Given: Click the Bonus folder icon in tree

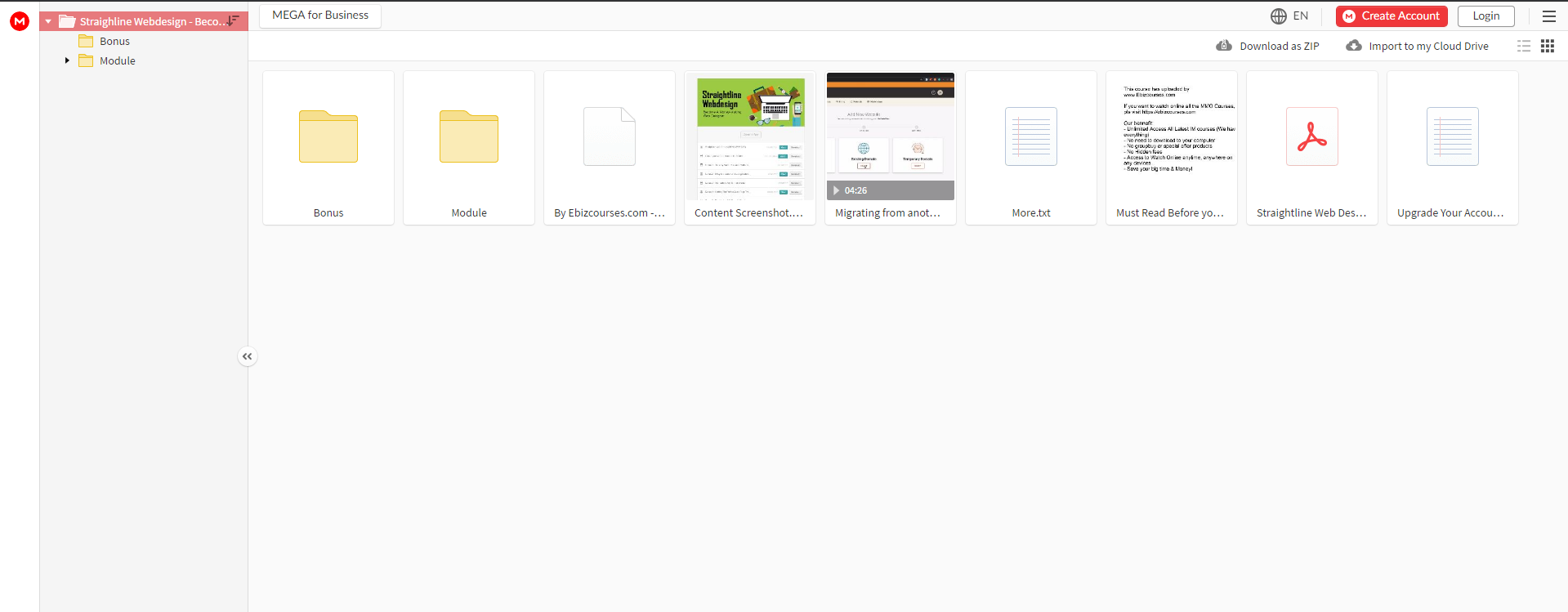Looking at the screenshot, I should coord(86,41).
